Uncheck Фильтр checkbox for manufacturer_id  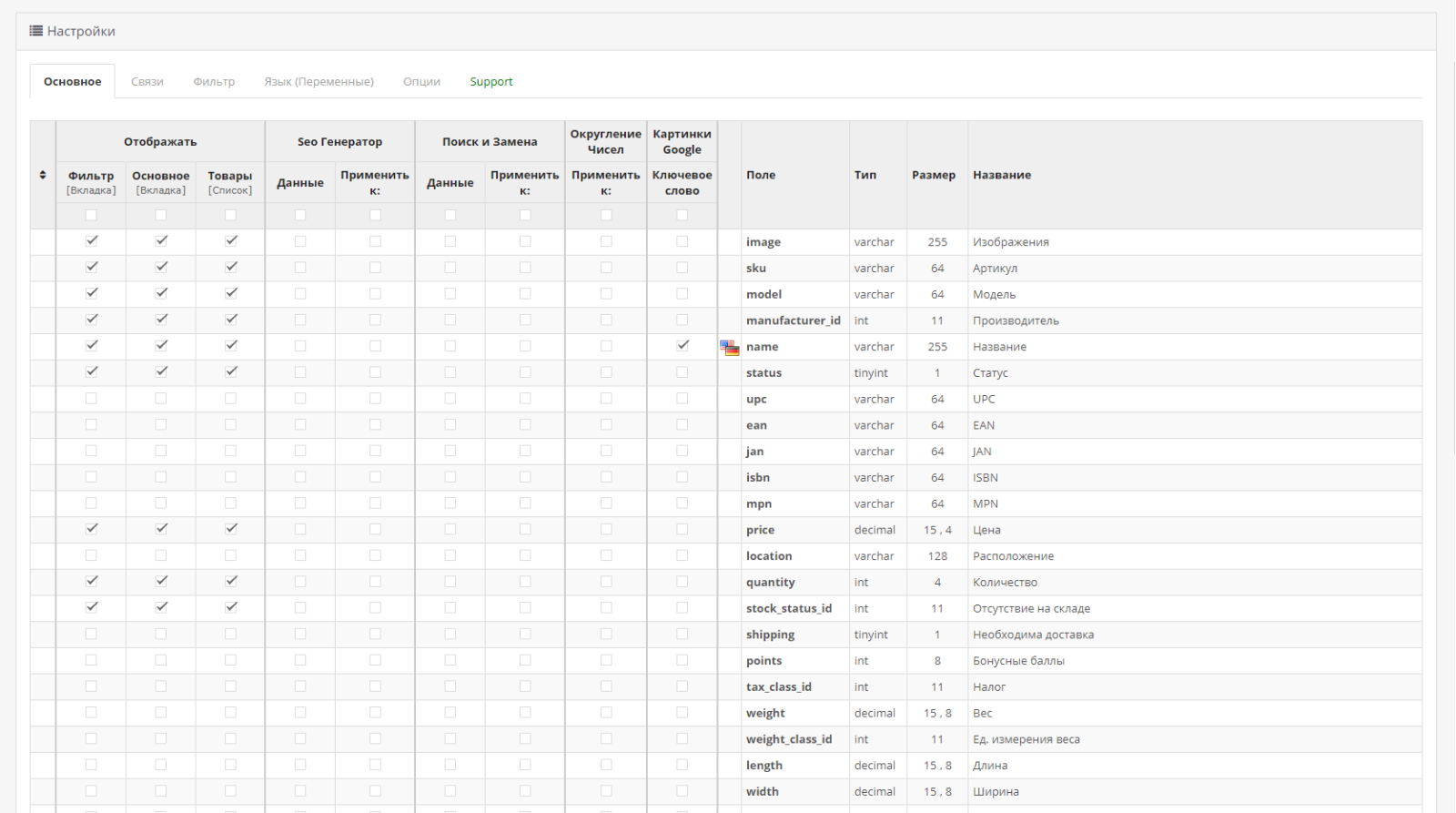[91, 320]
